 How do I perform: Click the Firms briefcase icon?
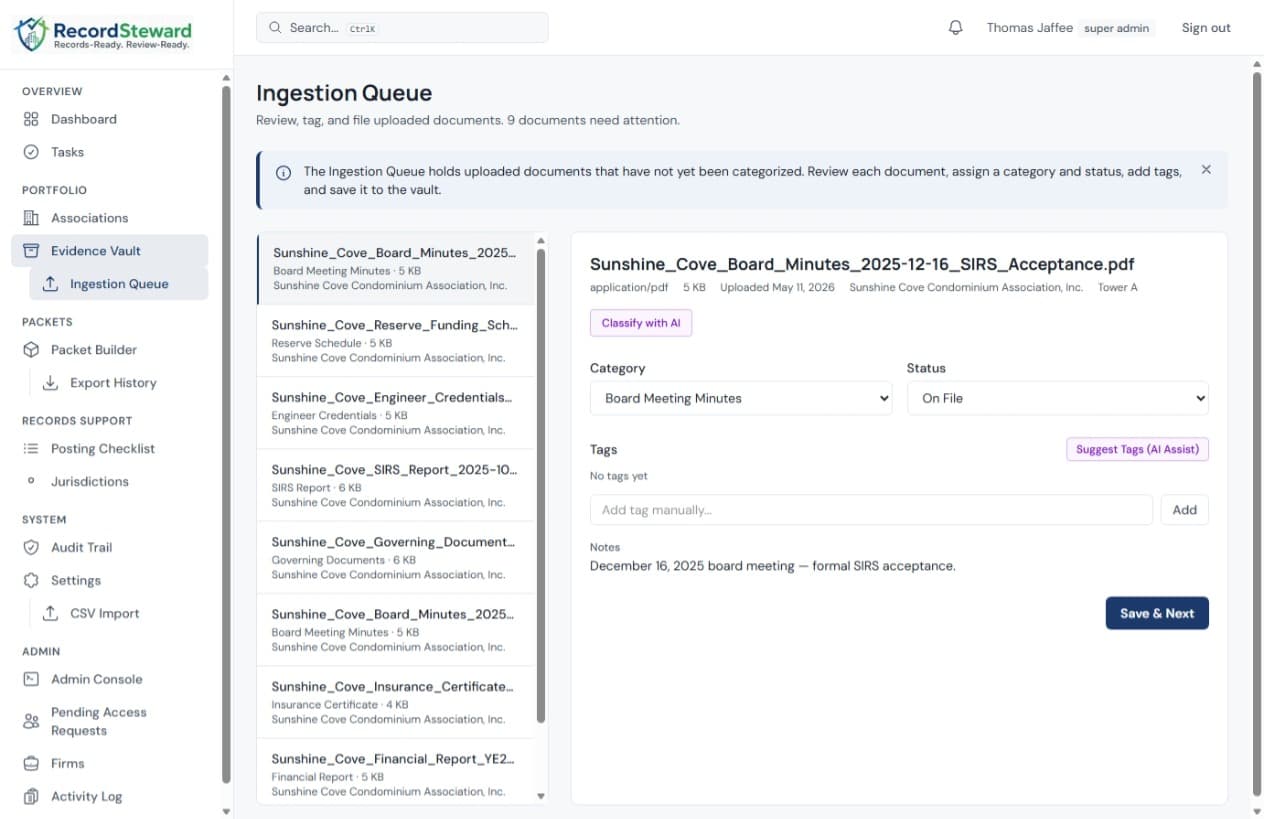[x=31, y=763]
